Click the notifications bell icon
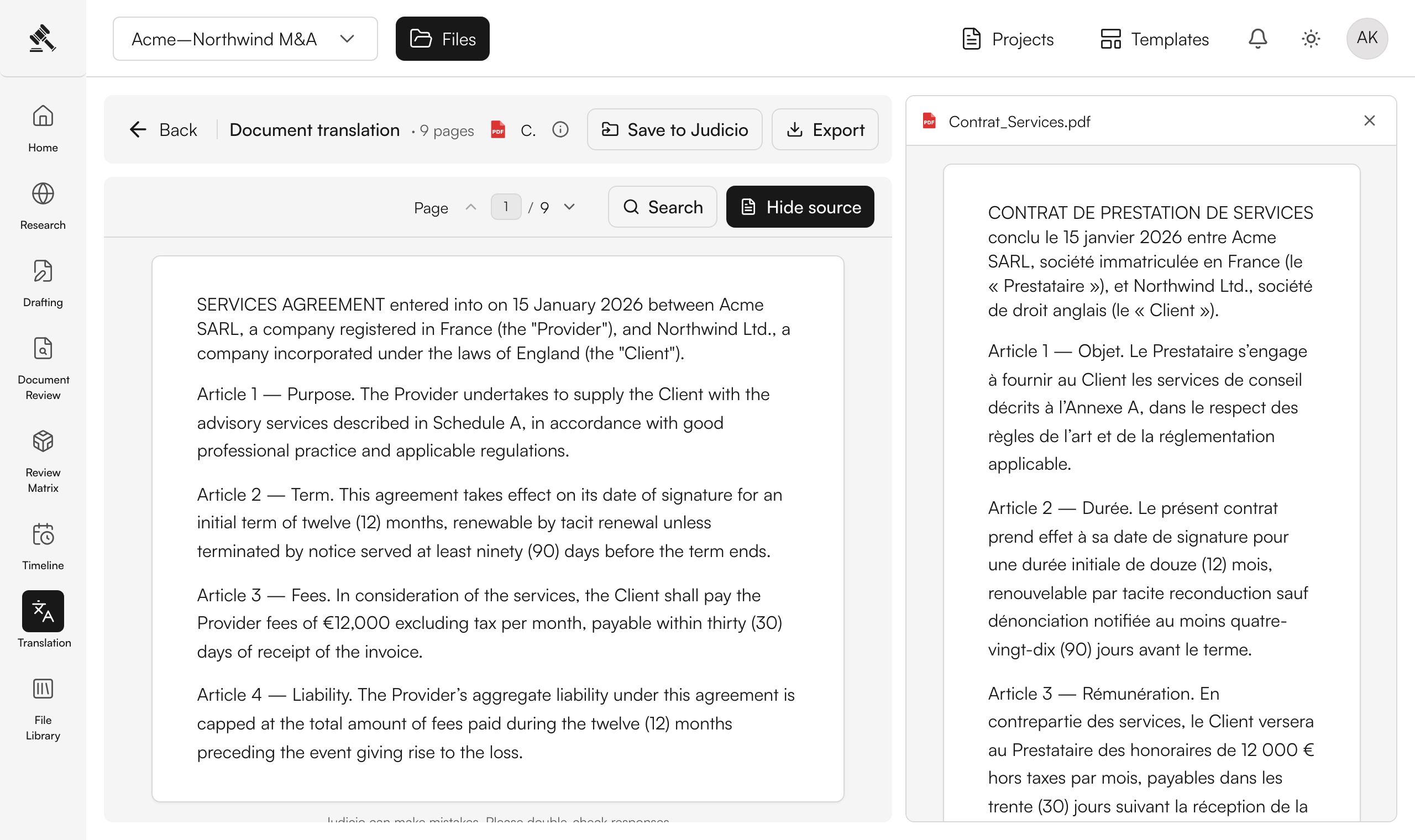1415x840 pixels. [1257, 39]
